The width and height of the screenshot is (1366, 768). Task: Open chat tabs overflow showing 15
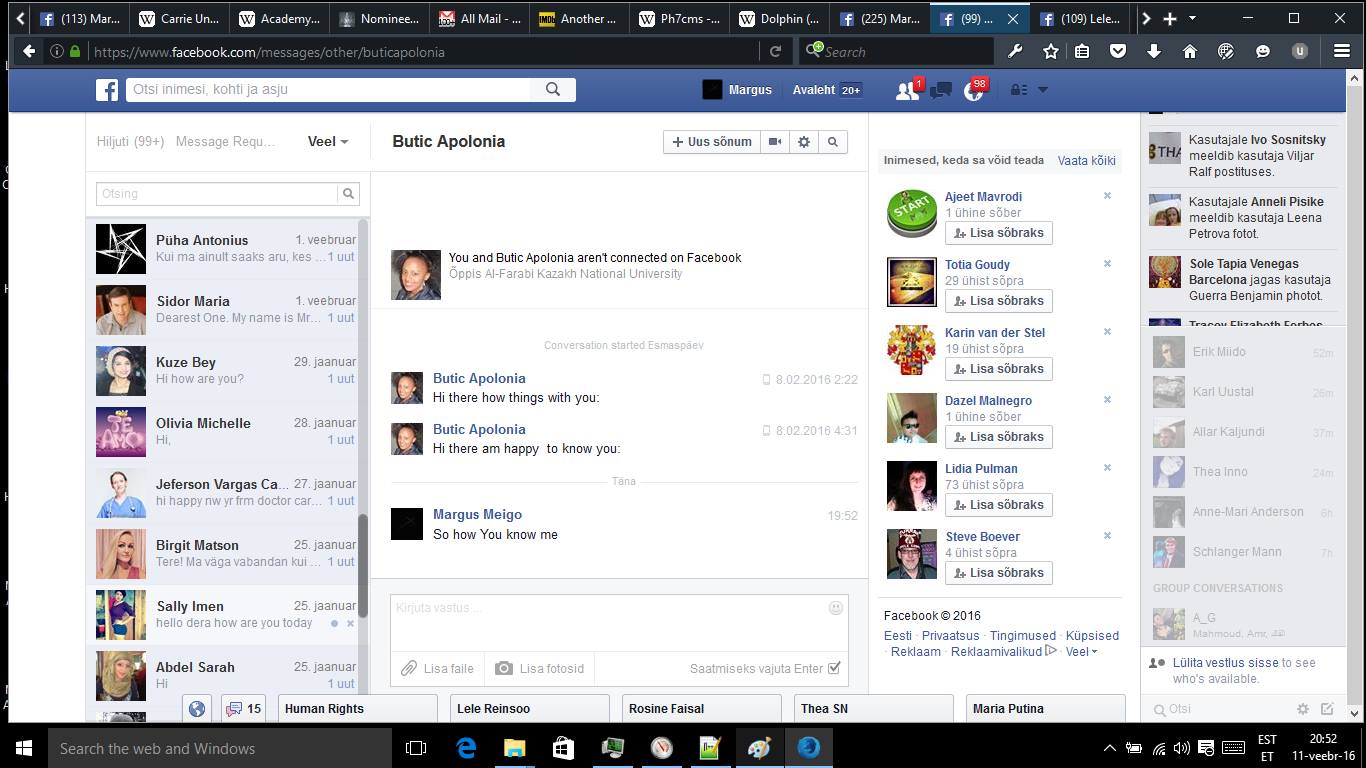tap(244, 709)
